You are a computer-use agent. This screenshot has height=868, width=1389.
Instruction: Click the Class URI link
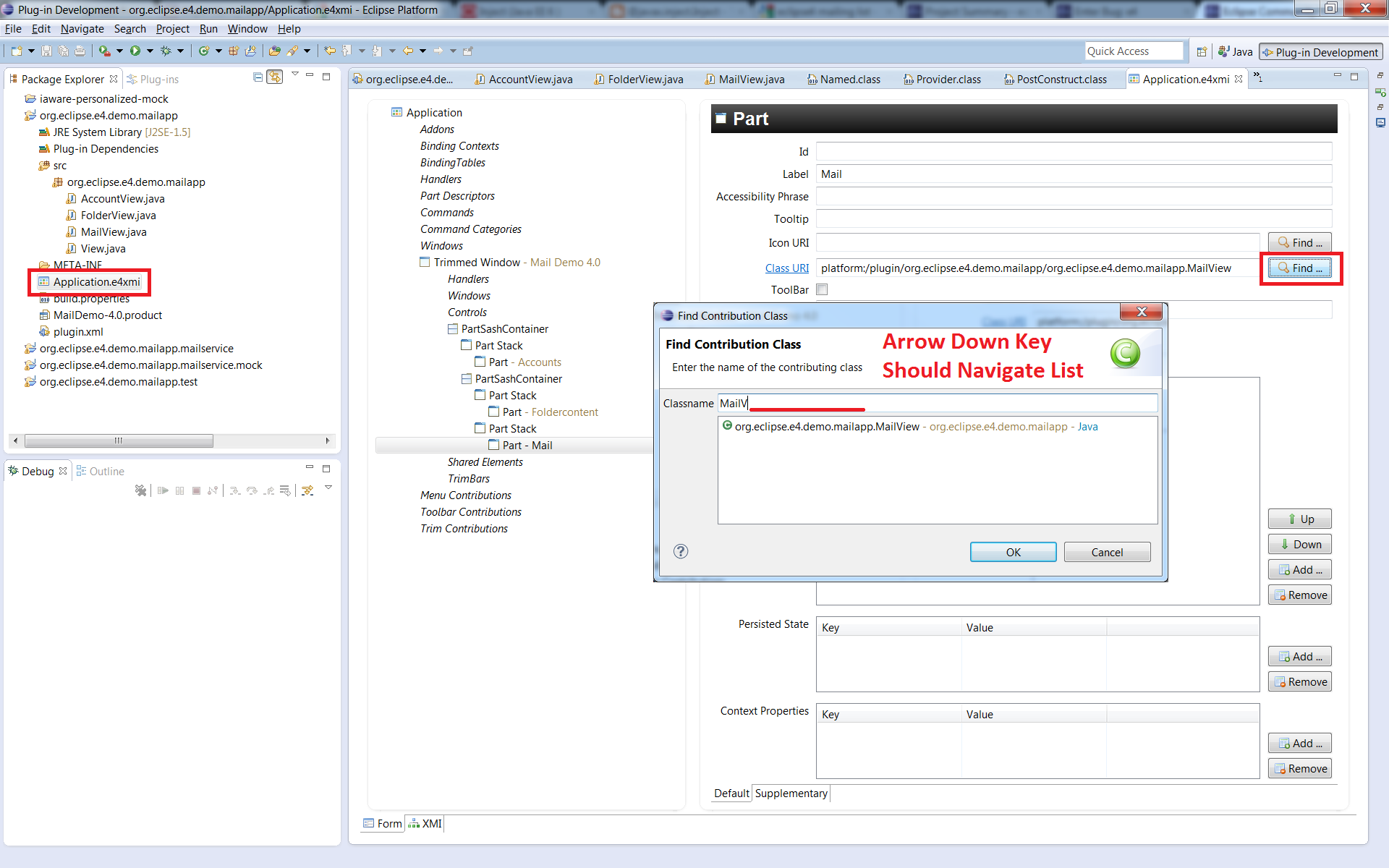click(x=787, y=268)
